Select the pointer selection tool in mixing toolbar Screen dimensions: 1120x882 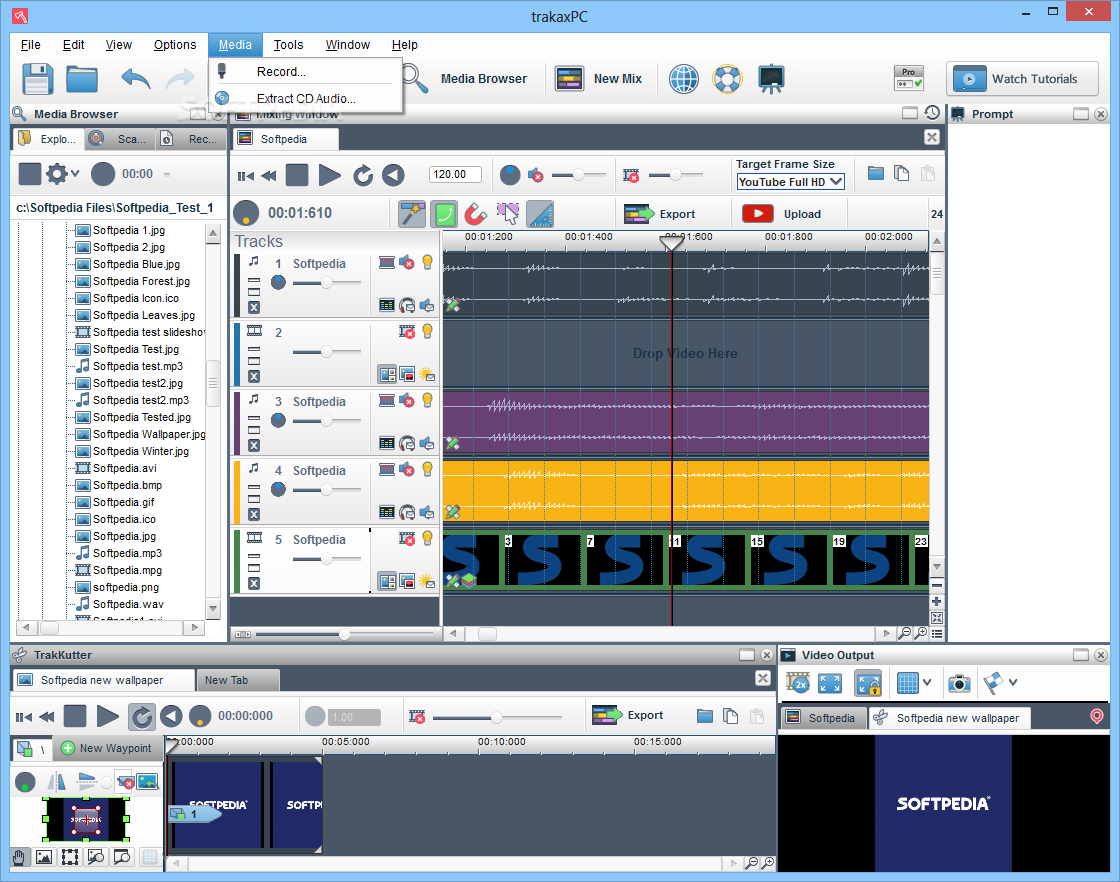508,214
